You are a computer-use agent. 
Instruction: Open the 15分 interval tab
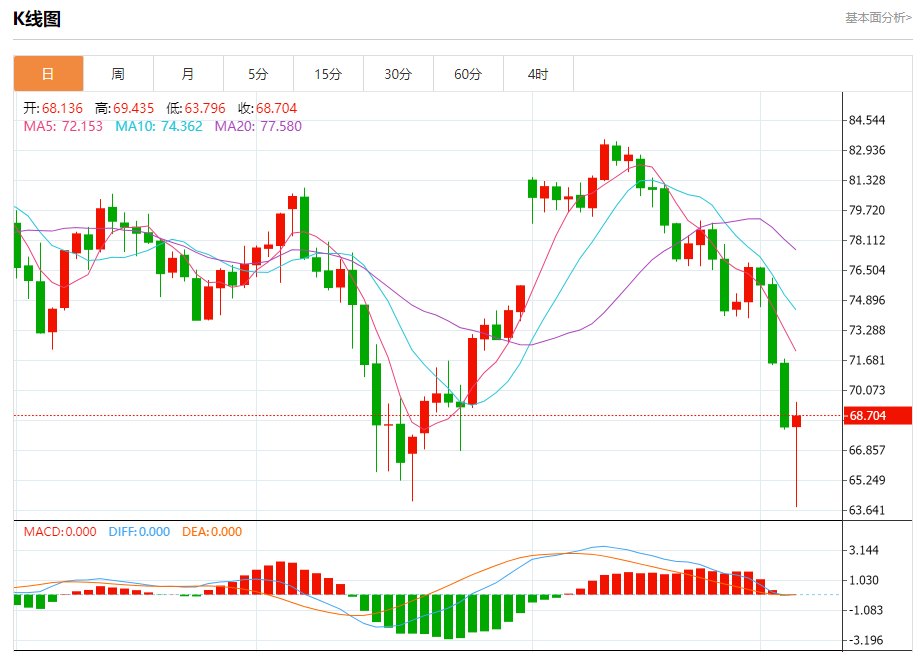point(328,74)
